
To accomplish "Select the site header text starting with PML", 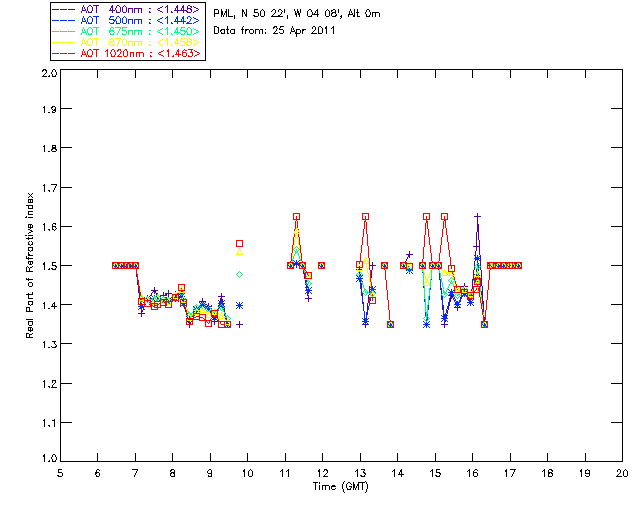I will (297, 13).
